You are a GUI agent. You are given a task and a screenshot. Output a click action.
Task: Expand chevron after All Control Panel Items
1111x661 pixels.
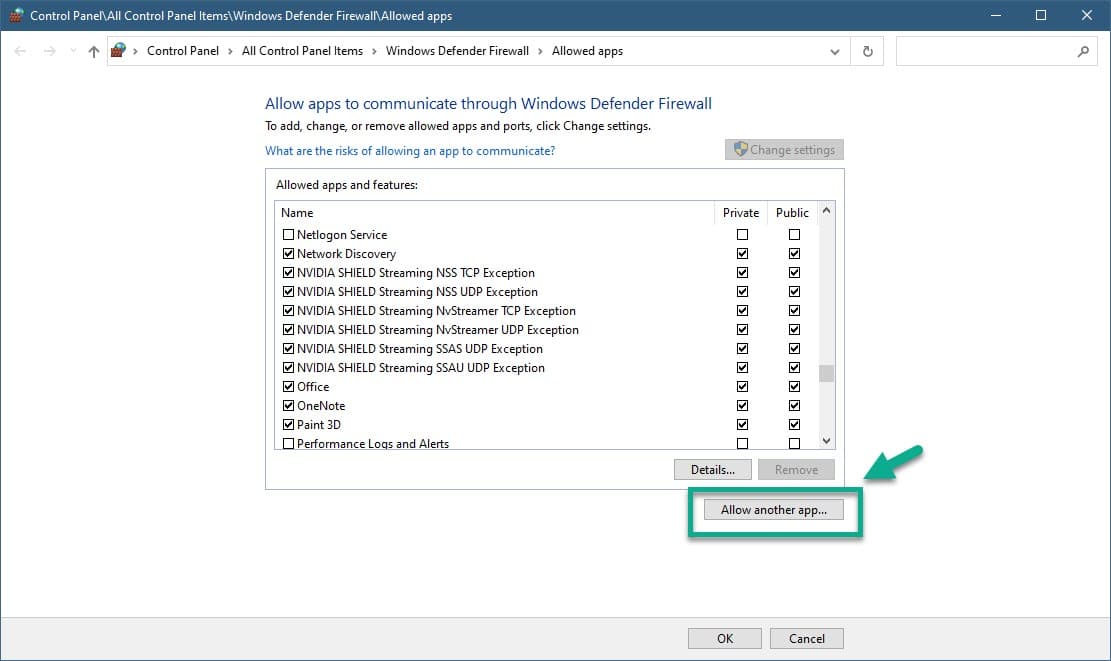(374, 51)
